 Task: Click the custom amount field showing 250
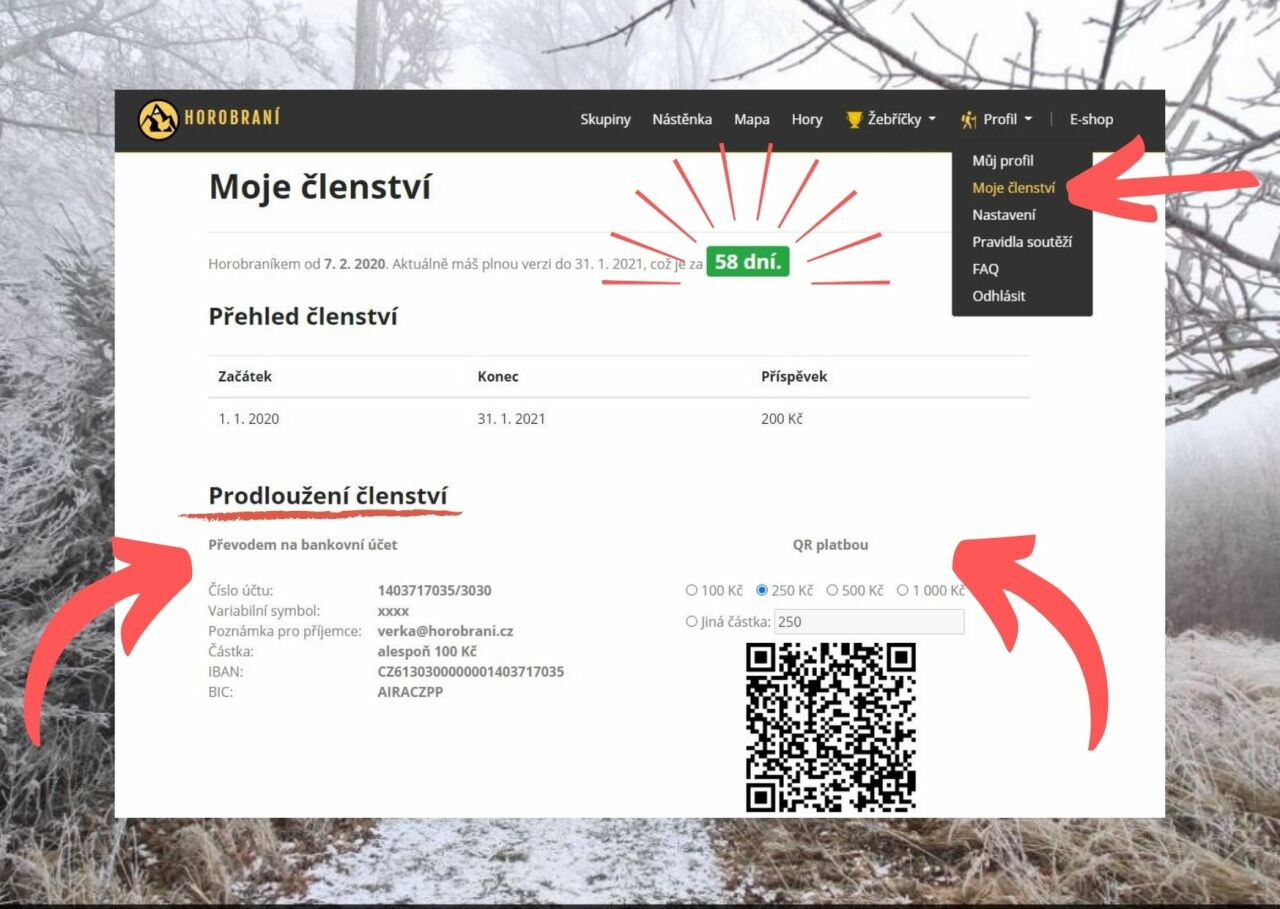click(869, 621)
